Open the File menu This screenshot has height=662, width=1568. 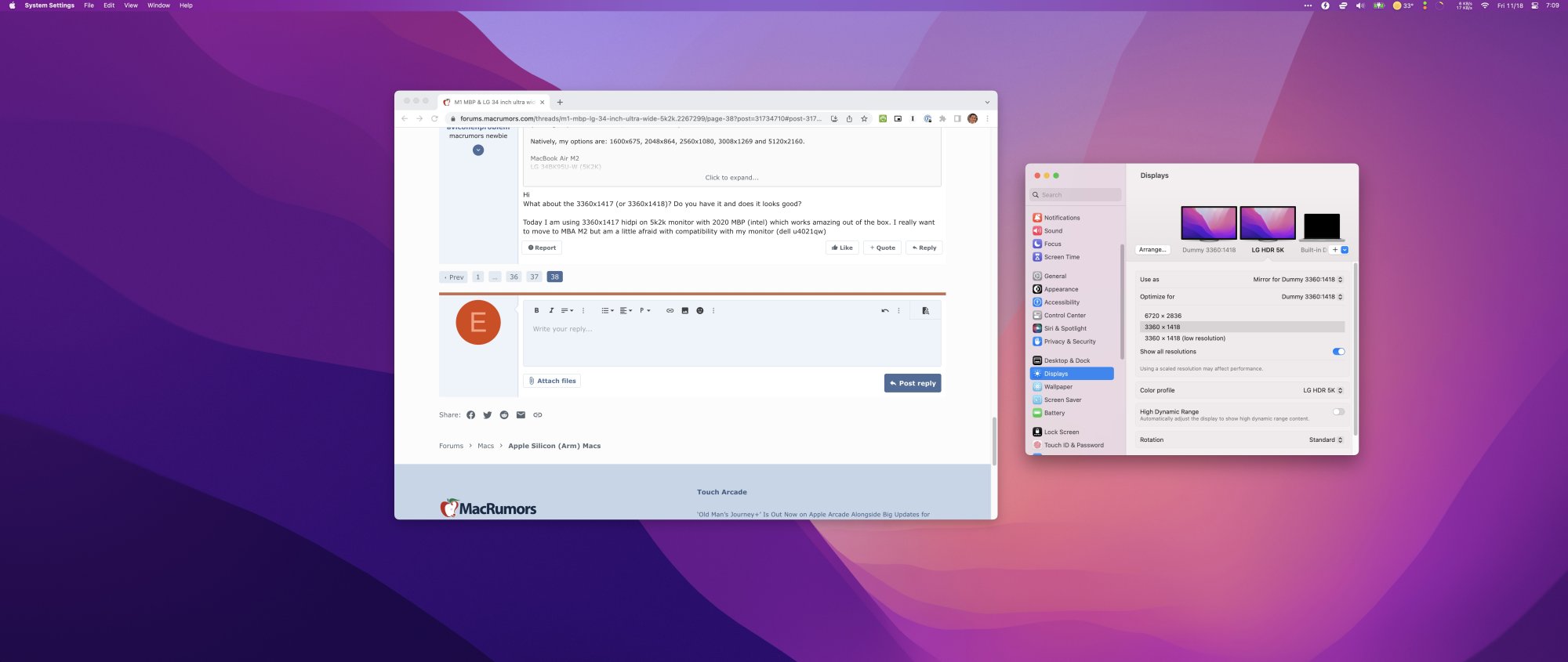click(x=89, y=5)
